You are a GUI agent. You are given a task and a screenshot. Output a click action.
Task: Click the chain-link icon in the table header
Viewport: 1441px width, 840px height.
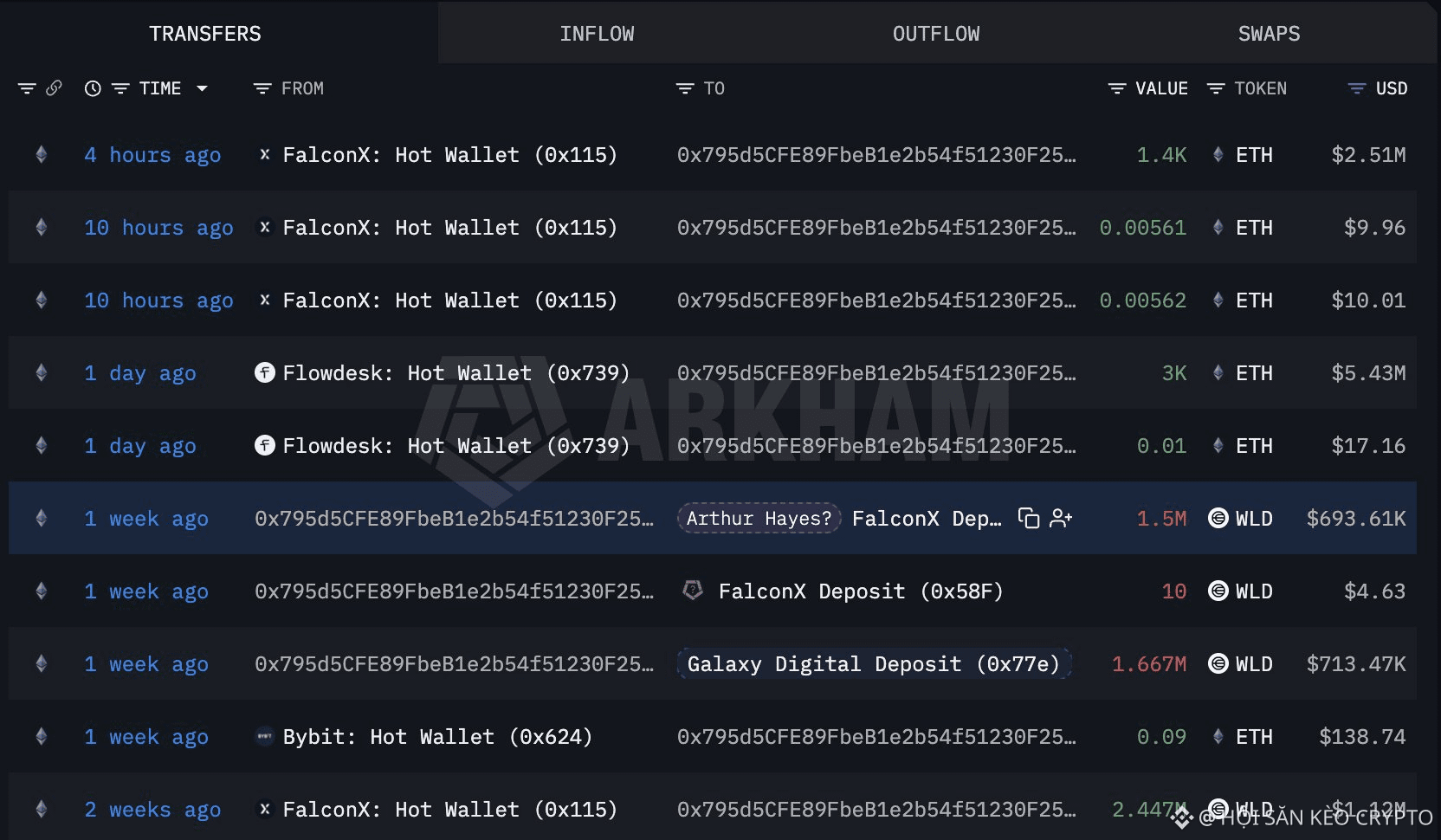click(54, 88)
